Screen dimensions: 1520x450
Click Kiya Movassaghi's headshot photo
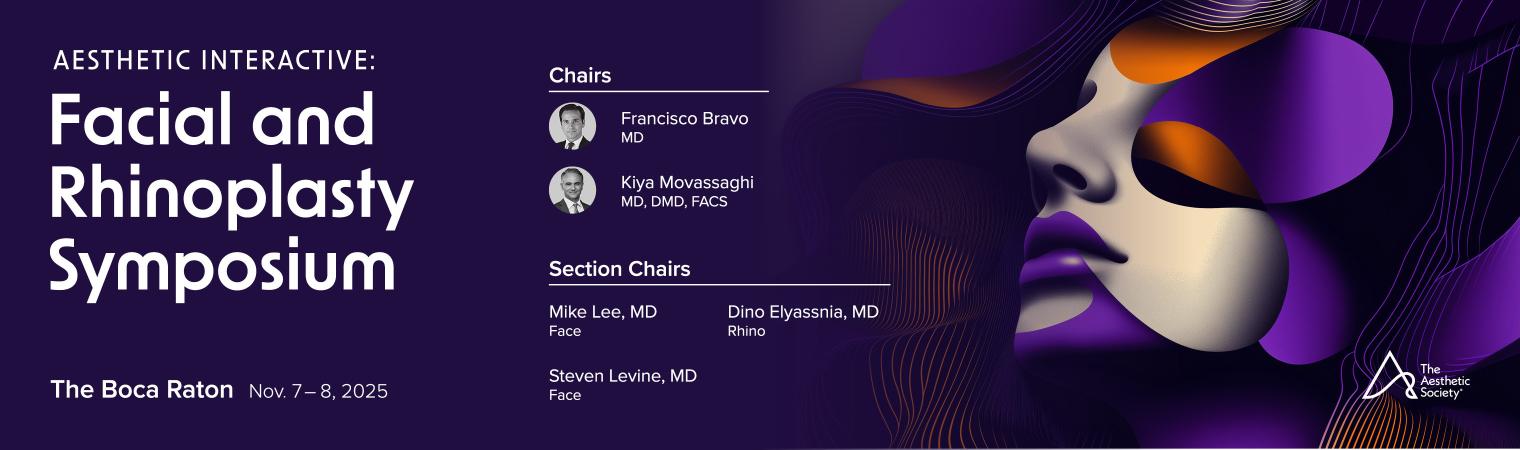coord(573,190)
